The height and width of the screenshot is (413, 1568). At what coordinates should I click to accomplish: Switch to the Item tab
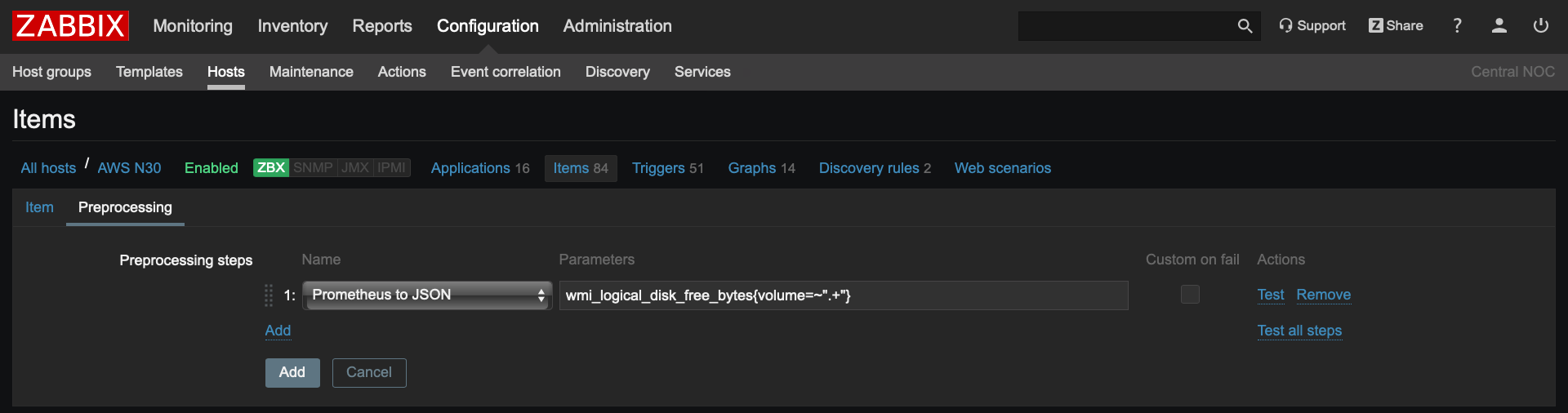39,207
